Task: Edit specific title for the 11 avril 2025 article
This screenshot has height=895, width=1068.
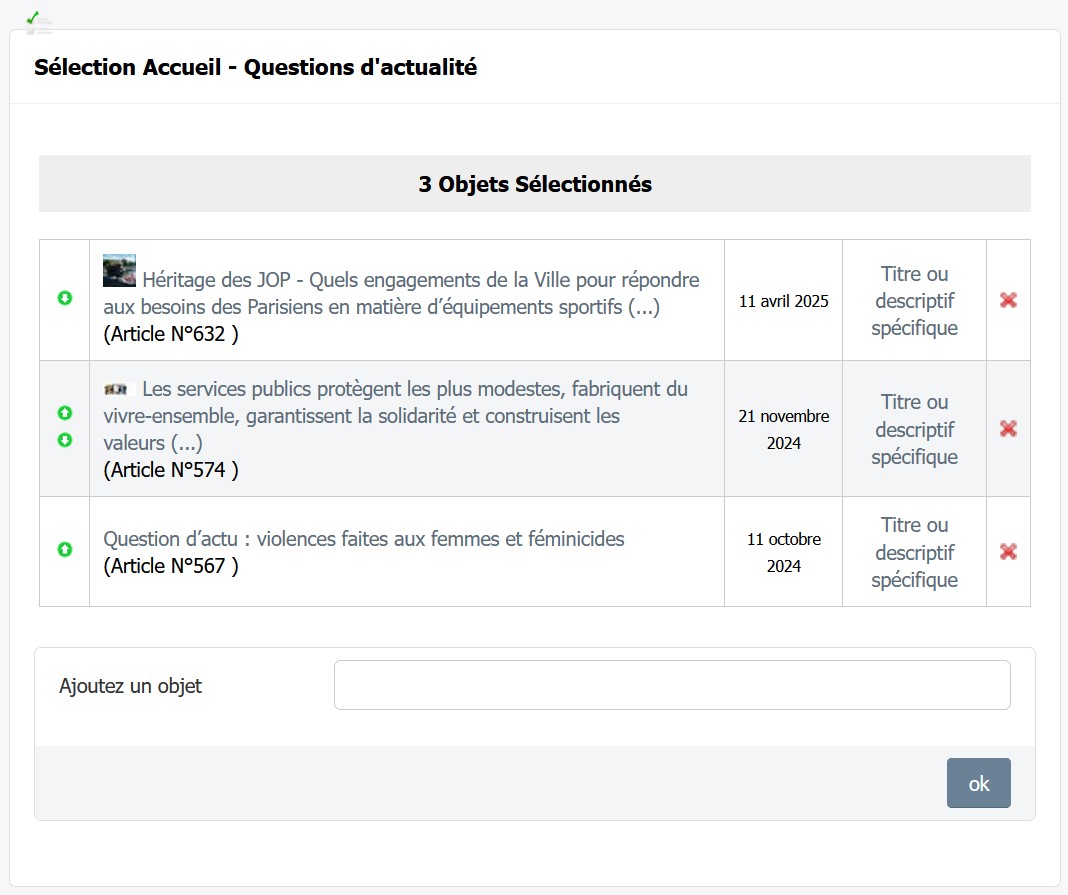Action: 914,300
